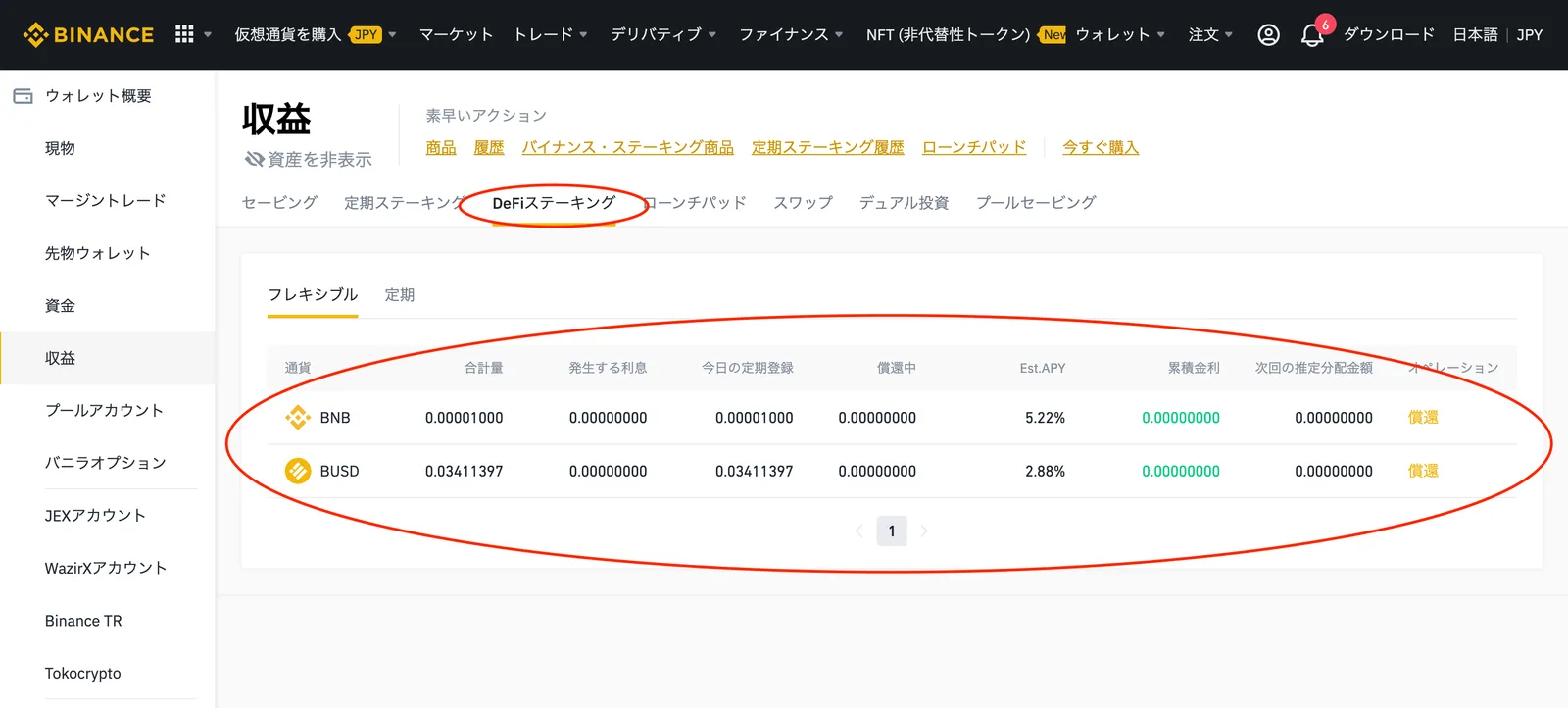1568x708 pixels.
Task: Toggle 資産を非表示 to hide assets
Action: 309,159
